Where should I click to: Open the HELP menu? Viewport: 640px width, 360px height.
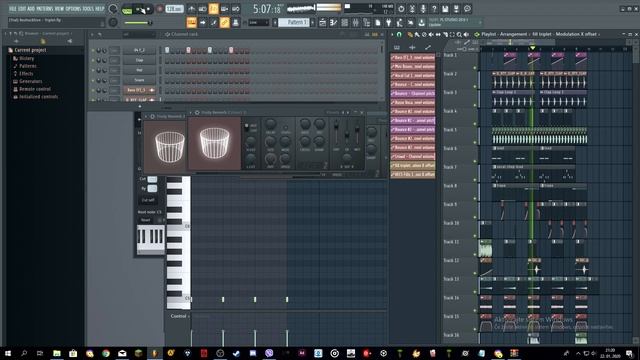pyautogui.click(x=100, y=9)
